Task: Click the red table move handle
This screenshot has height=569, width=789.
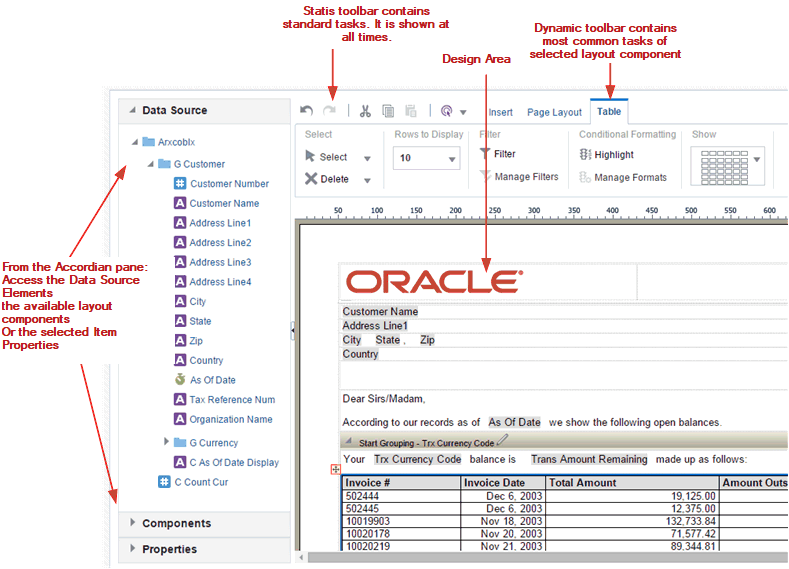Action: click(x=336, y=469)
